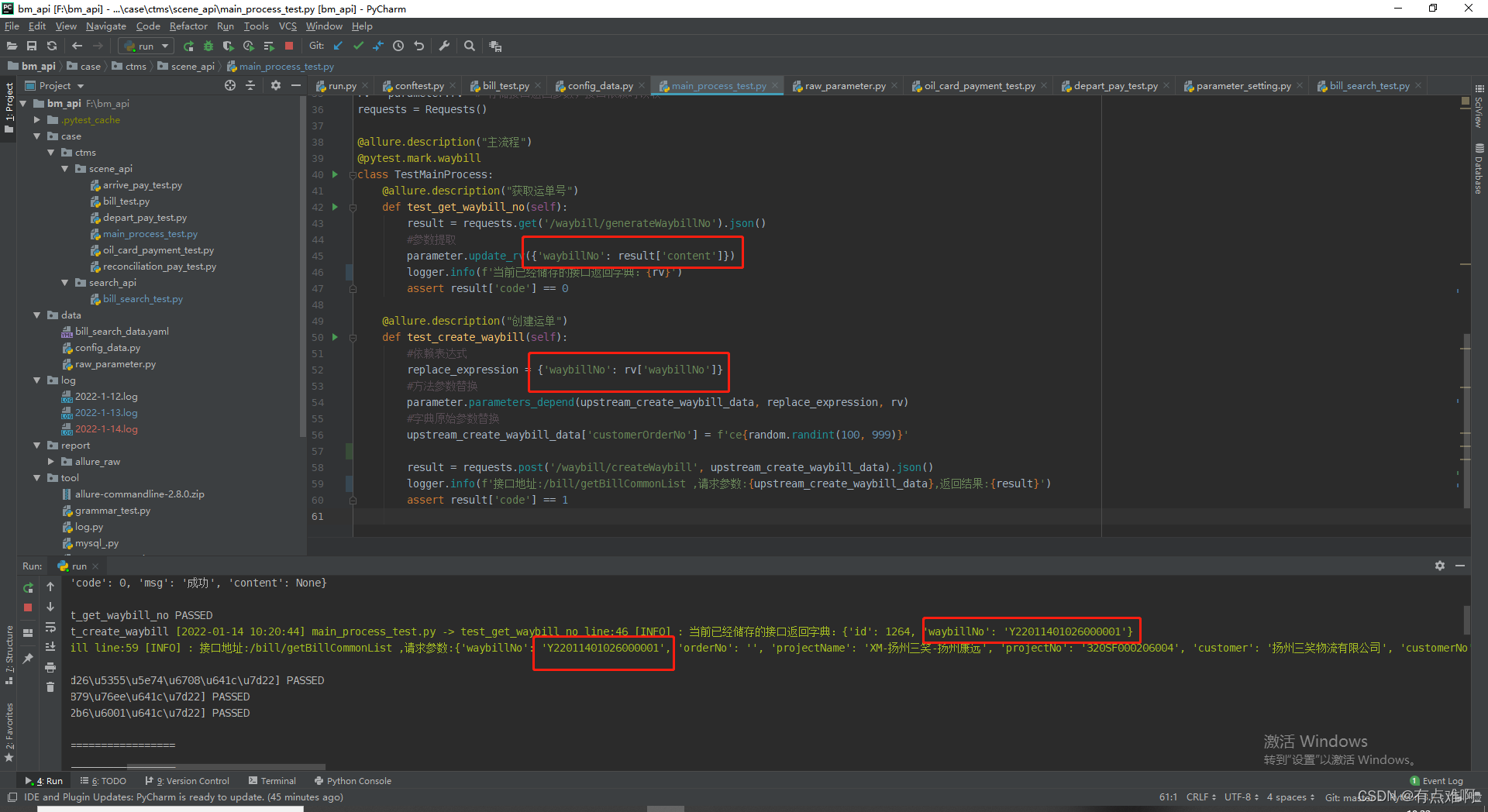Click the Git Update Project arrow icon
The image size is (1488, 812).
point(338,46)
